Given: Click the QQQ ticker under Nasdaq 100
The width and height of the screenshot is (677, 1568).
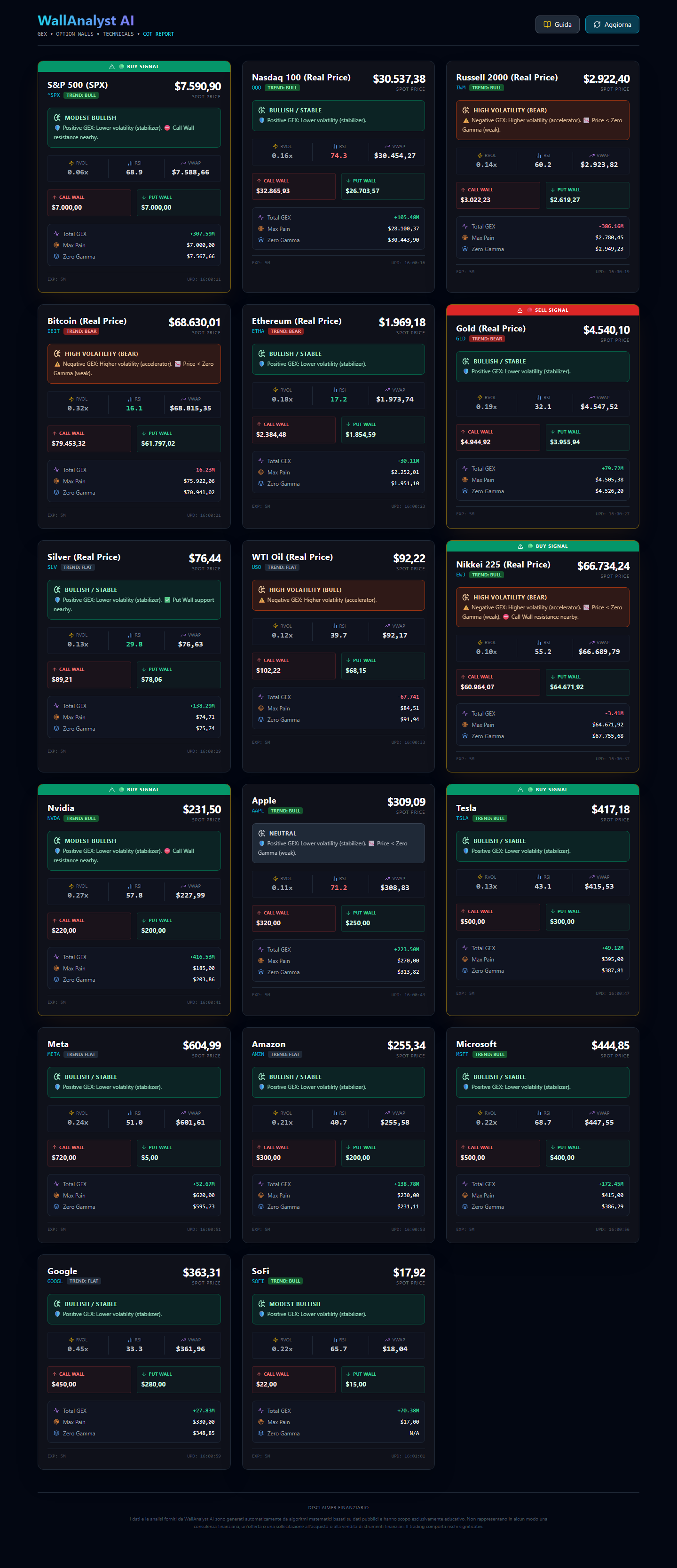Looking at the screenshot, I should coord(256,87).
